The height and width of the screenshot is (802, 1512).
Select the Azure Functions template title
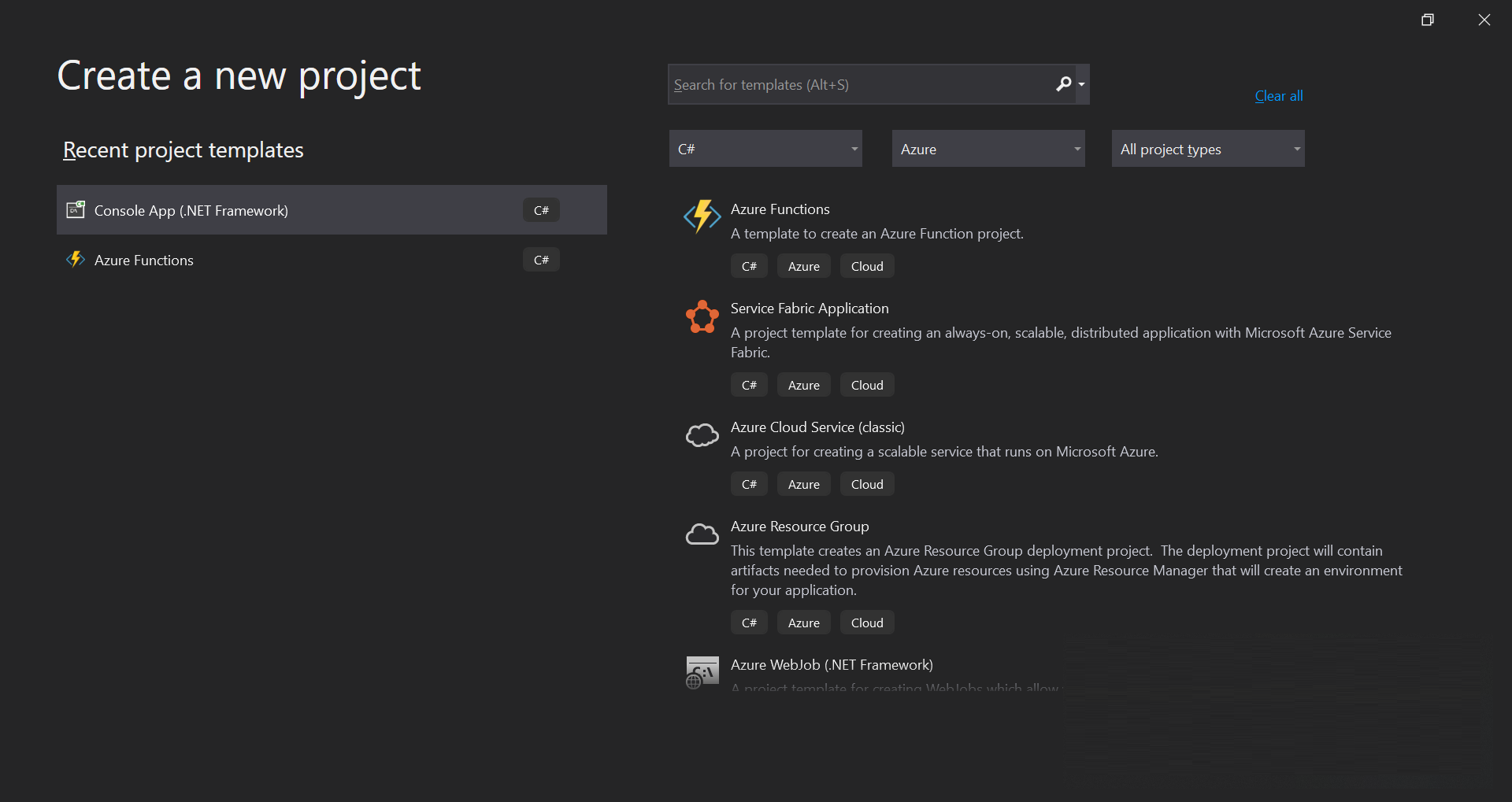780,209
